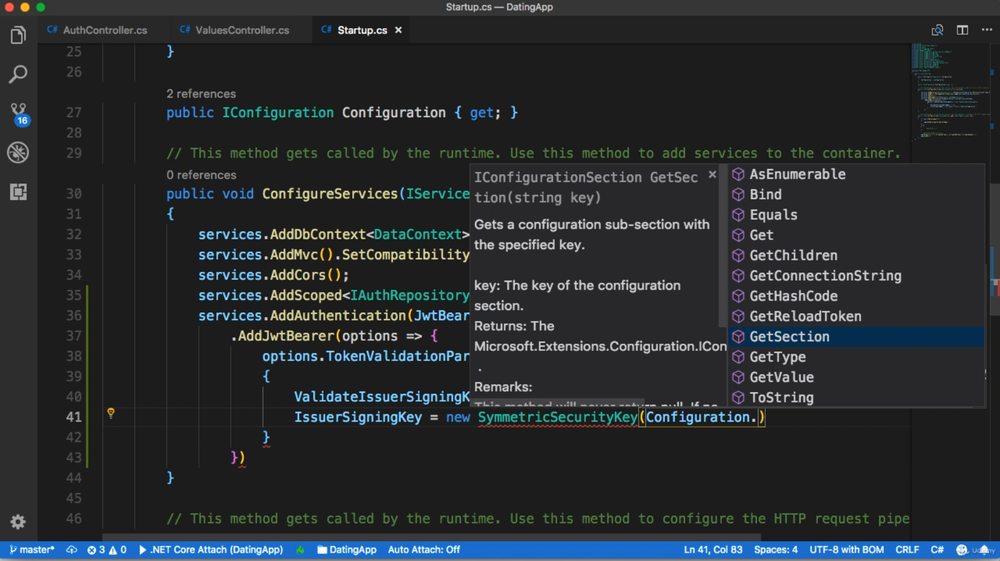The image size is (1000, 561).
Task: Start .NET Core Attach (DatingApp) debugging
Action: (211, 550)
